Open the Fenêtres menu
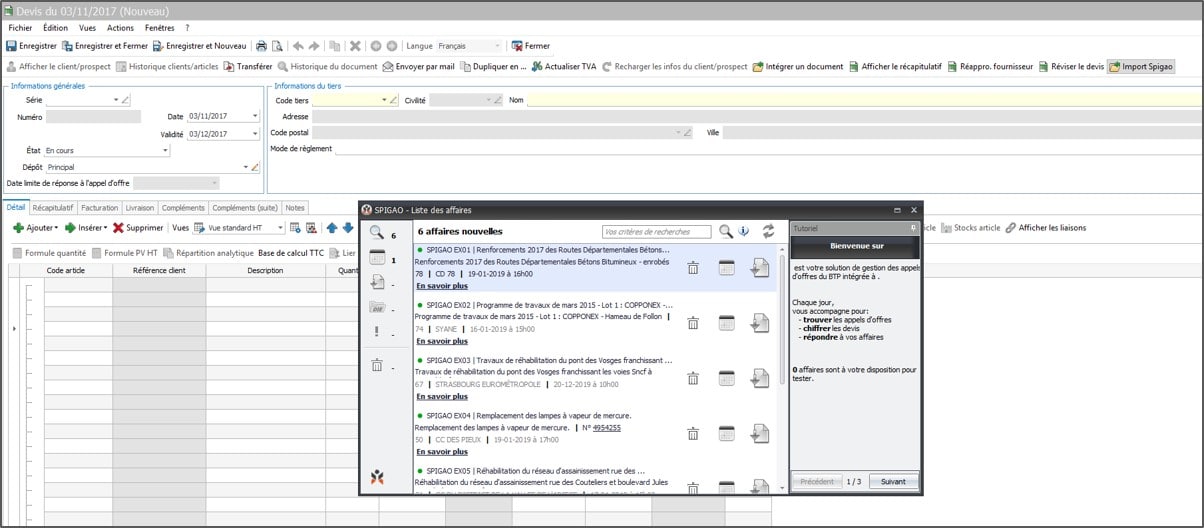This screenshot has height=528, width=1204. 160,28
